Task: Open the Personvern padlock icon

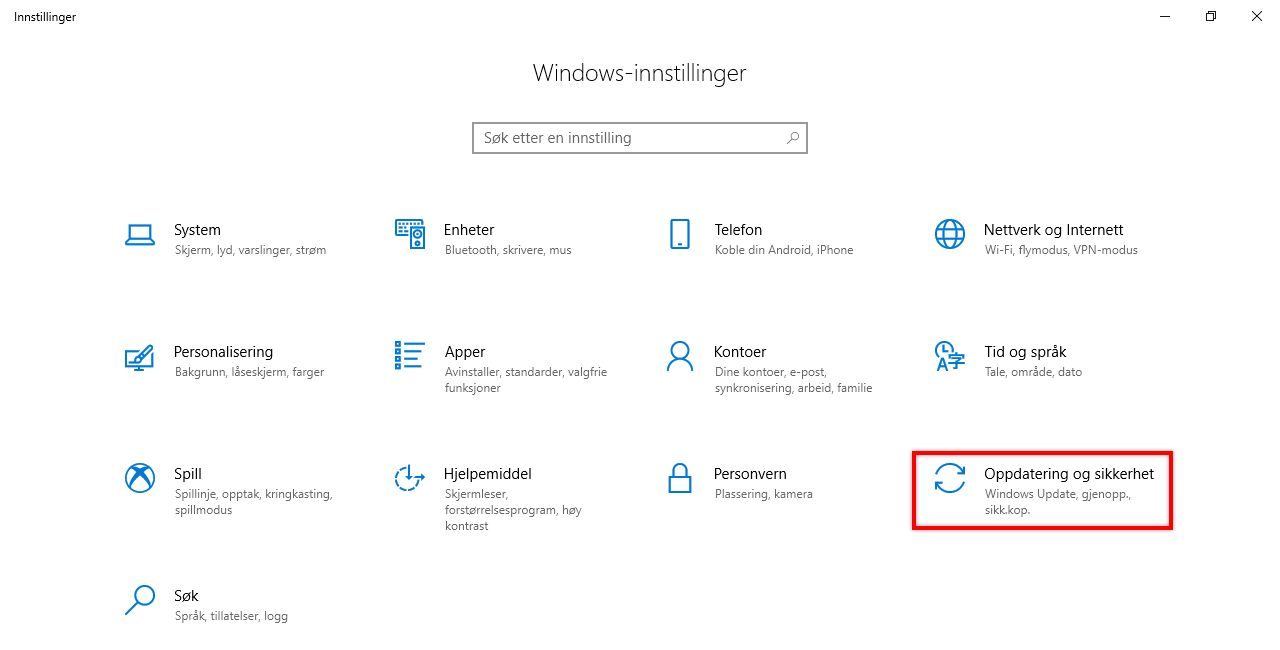Action: 680,478
